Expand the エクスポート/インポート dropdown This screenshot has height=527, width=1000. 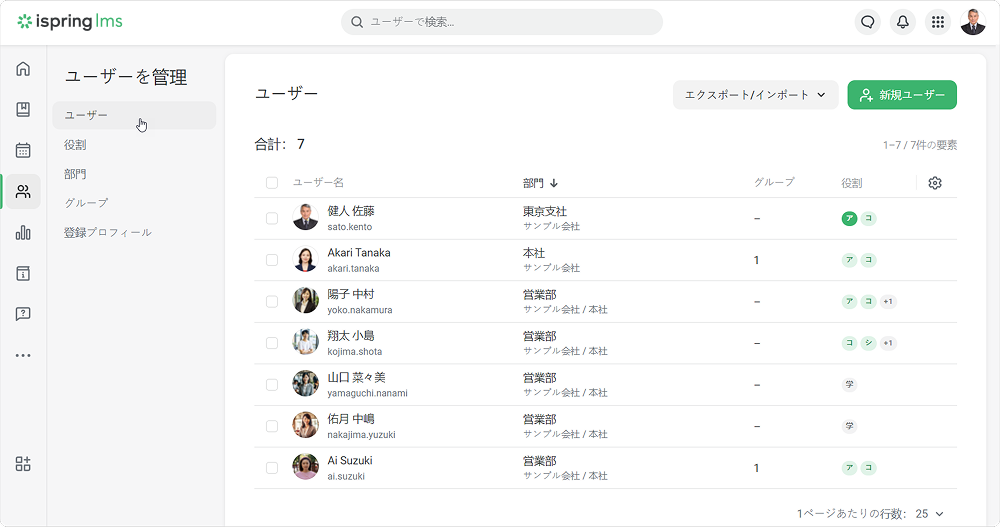tap(755, 95)
